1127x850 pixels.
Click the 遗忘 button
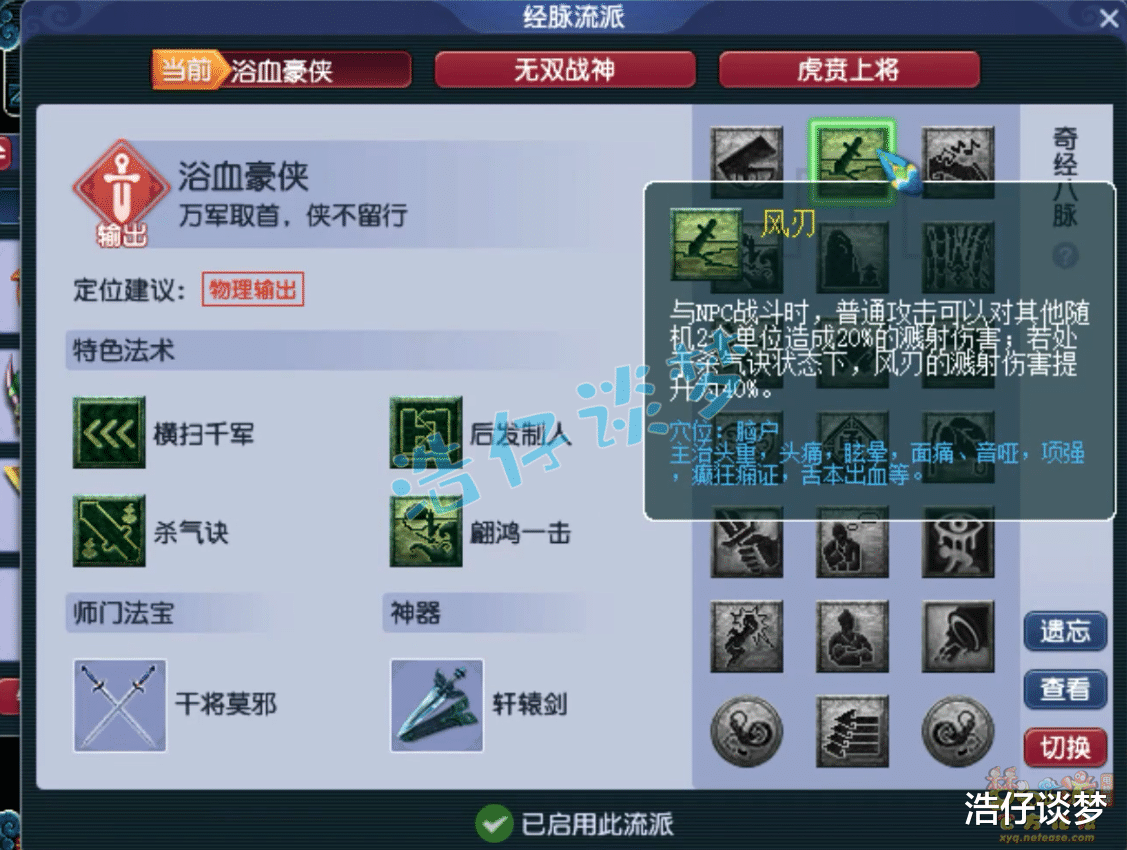coord(1065,632)
